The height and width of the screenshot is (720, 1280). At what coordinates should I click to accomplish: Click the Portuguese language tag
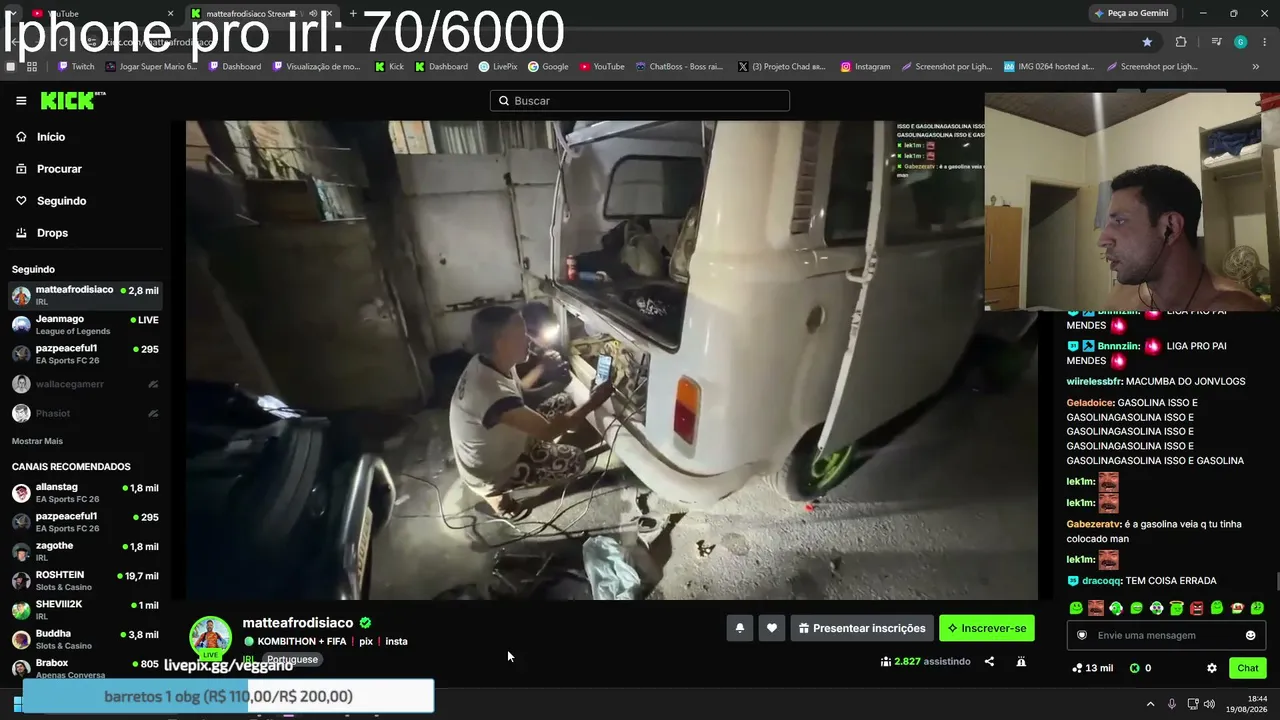pyautogui.click(x=292, y=660)
